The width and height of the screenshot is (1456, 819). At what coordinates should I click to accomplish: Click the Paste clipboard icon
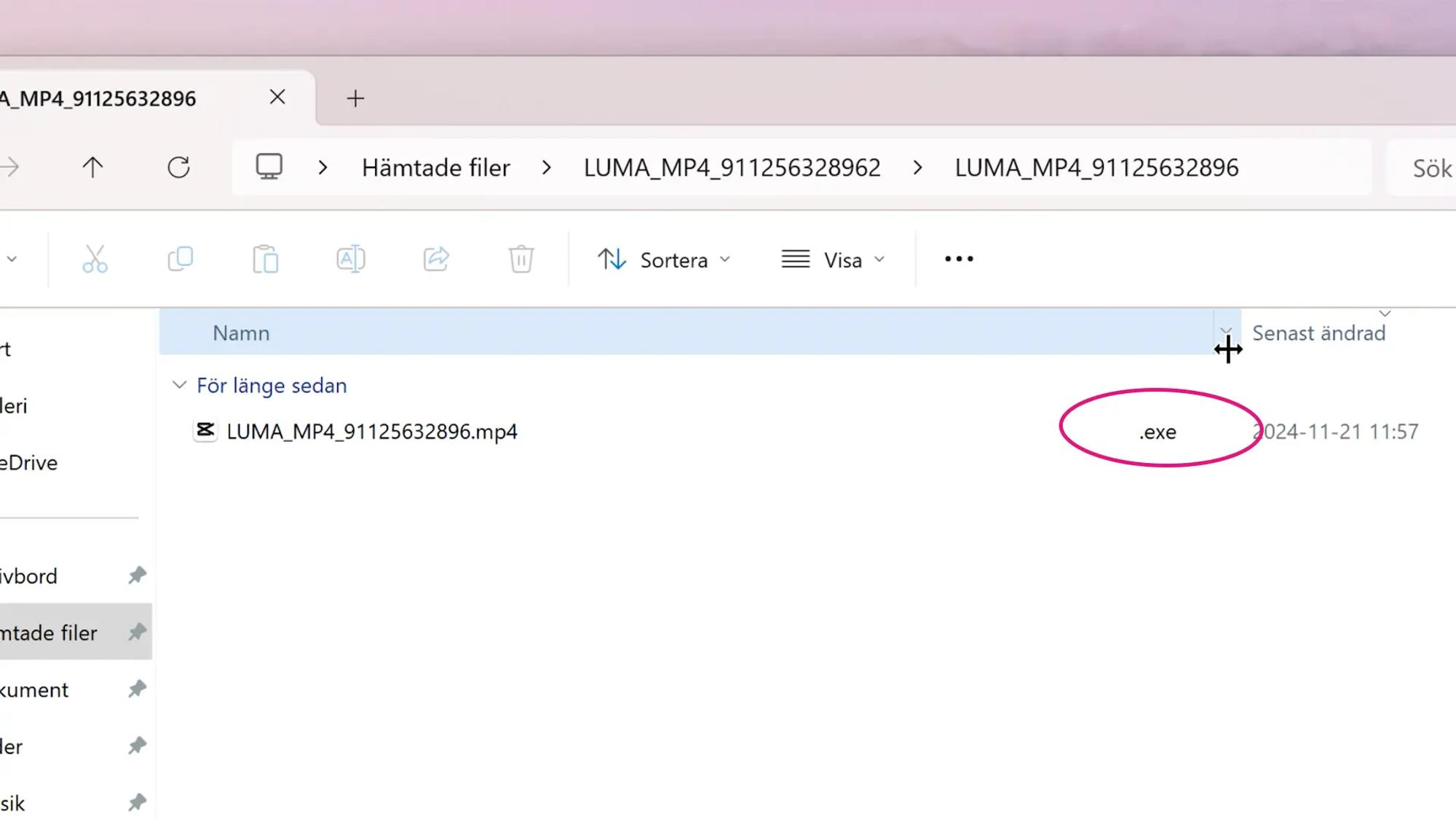[x=265, y=259]
